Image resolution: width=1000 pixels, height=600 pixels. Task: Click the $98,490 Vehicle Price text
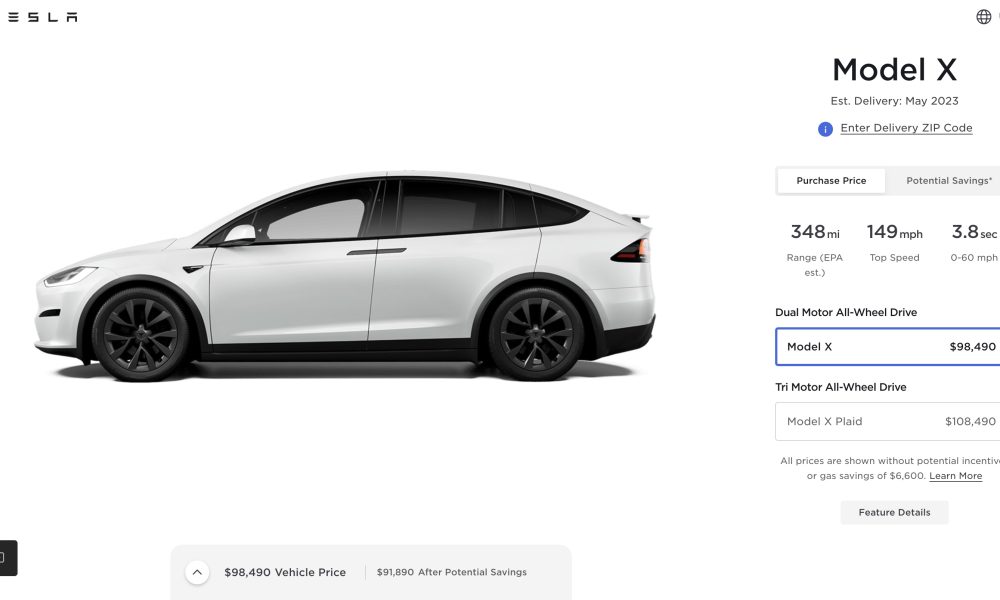coord(285,572)
